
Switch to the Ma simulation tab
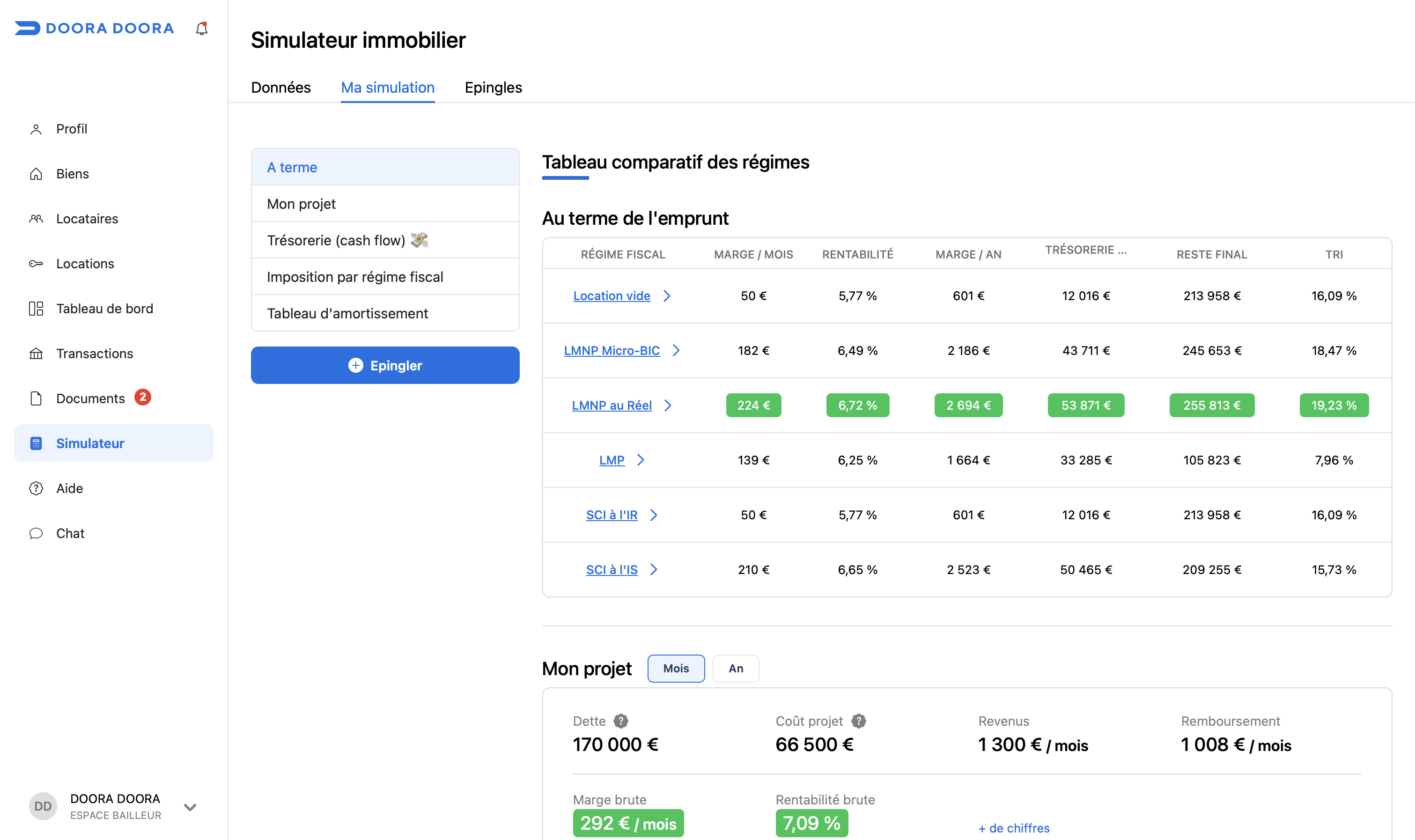click(x=388, y=88)
